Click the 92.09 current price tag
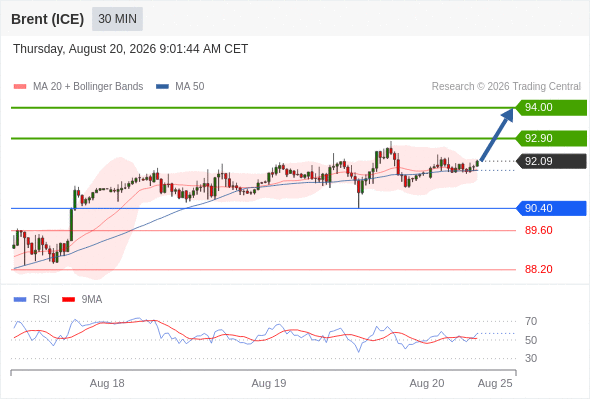This screenshot has width=590, height=400. pyautogui.click(x=551, y=161)
